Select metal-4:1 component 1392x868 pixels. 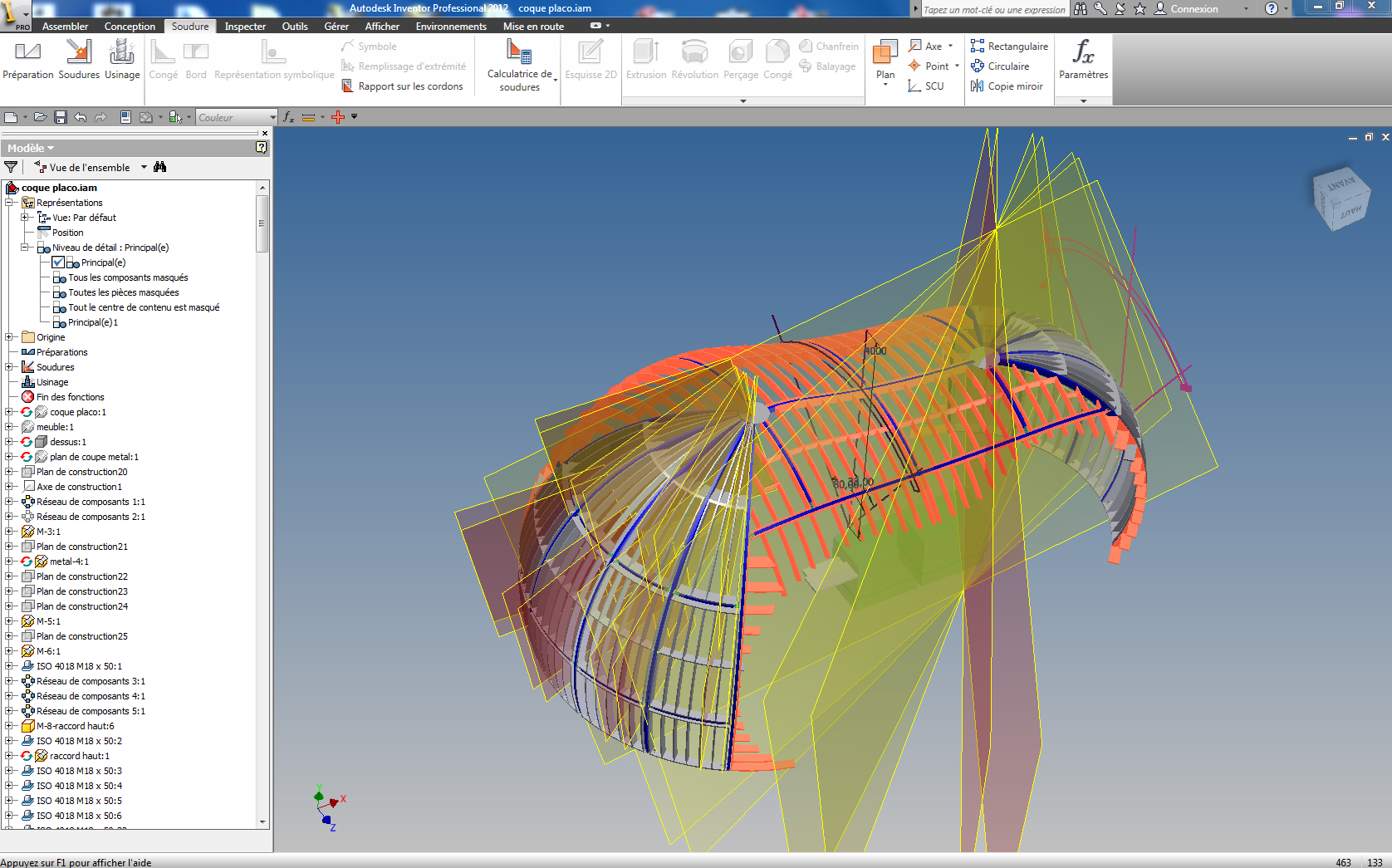[x=69, y=562]
